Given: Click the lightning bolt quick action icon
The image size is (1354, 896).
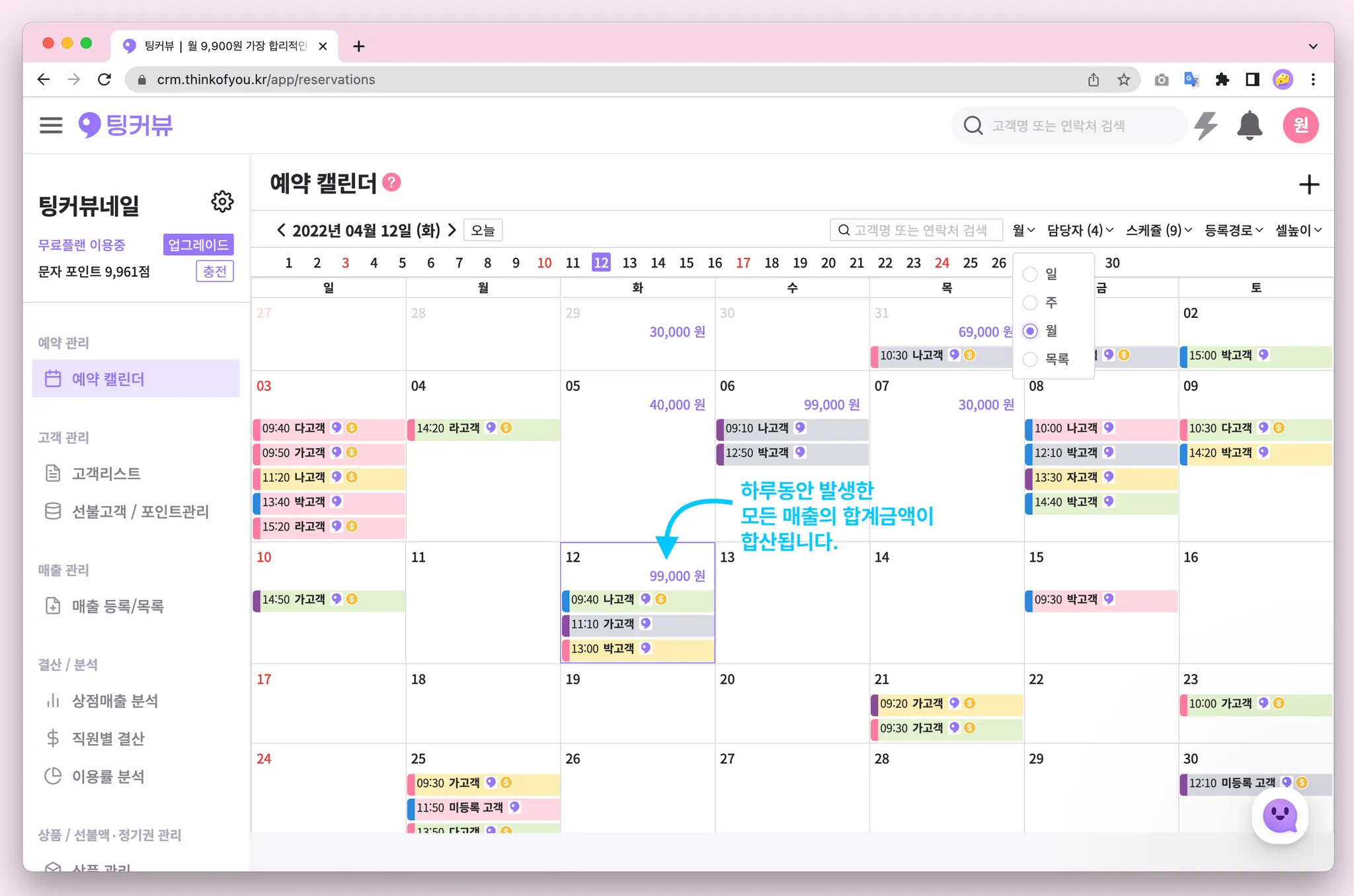Looking at the screenshot, I should click(1206, 125).
